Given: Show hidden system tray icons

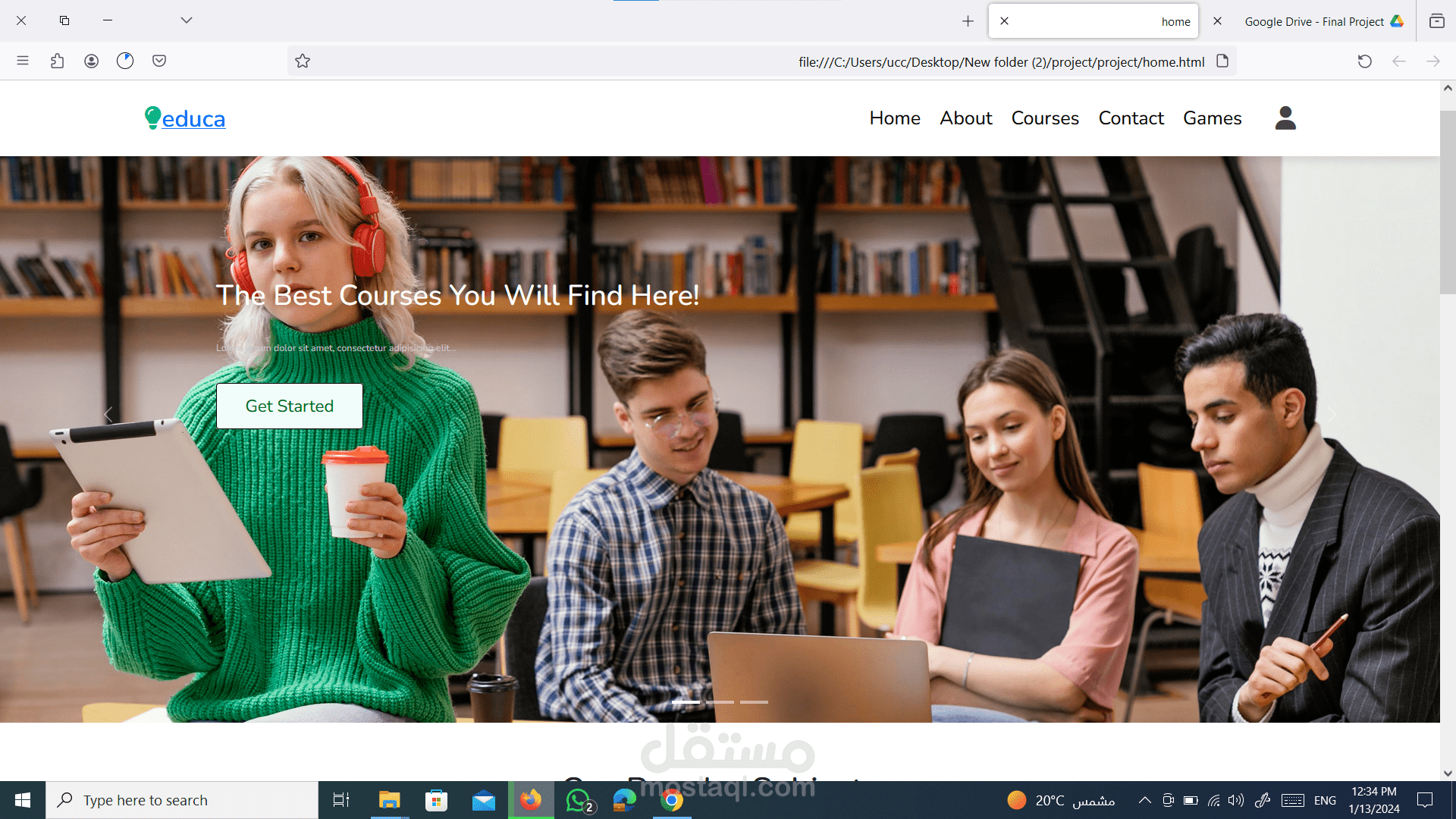Looking at the screenshot, I should (1144, 800).
